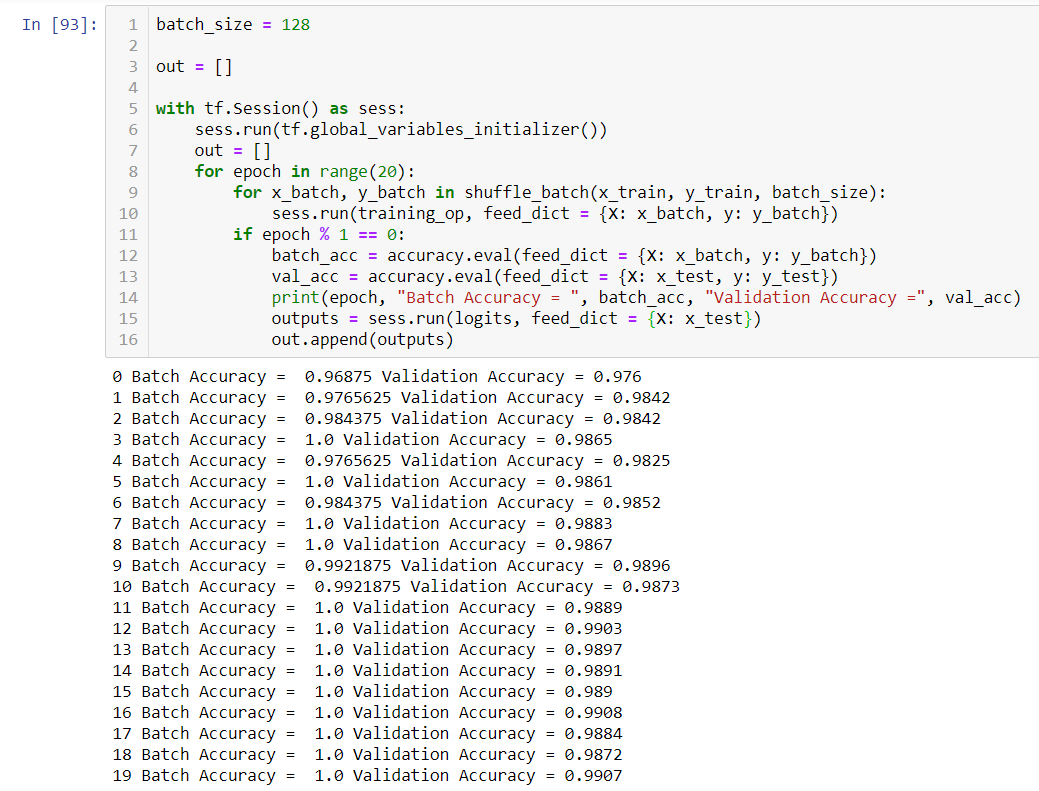Screen dimensions: 1039x791
Task: Click the epoch 12 output with 0.9903
Action: [367, 629]
